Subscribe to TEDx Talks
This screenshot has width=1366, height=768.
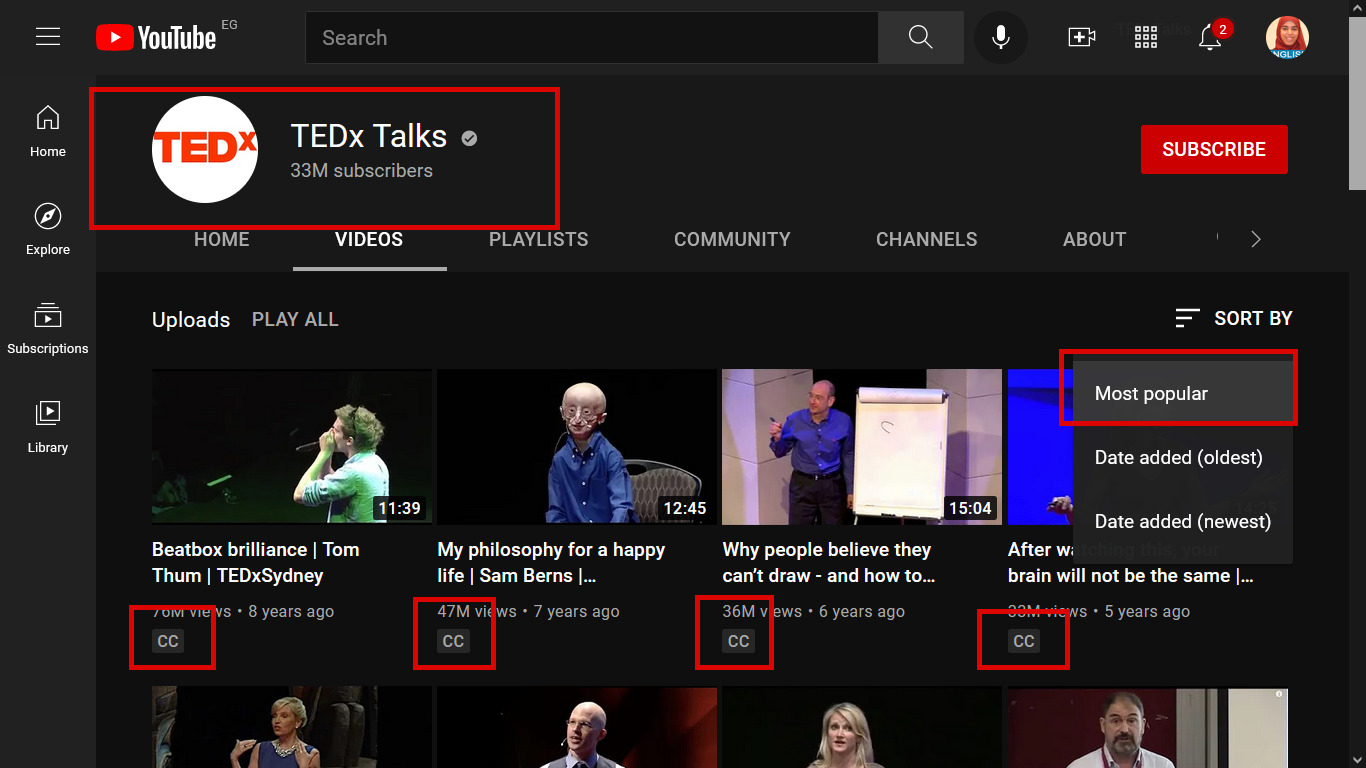tap(1214, 149)
